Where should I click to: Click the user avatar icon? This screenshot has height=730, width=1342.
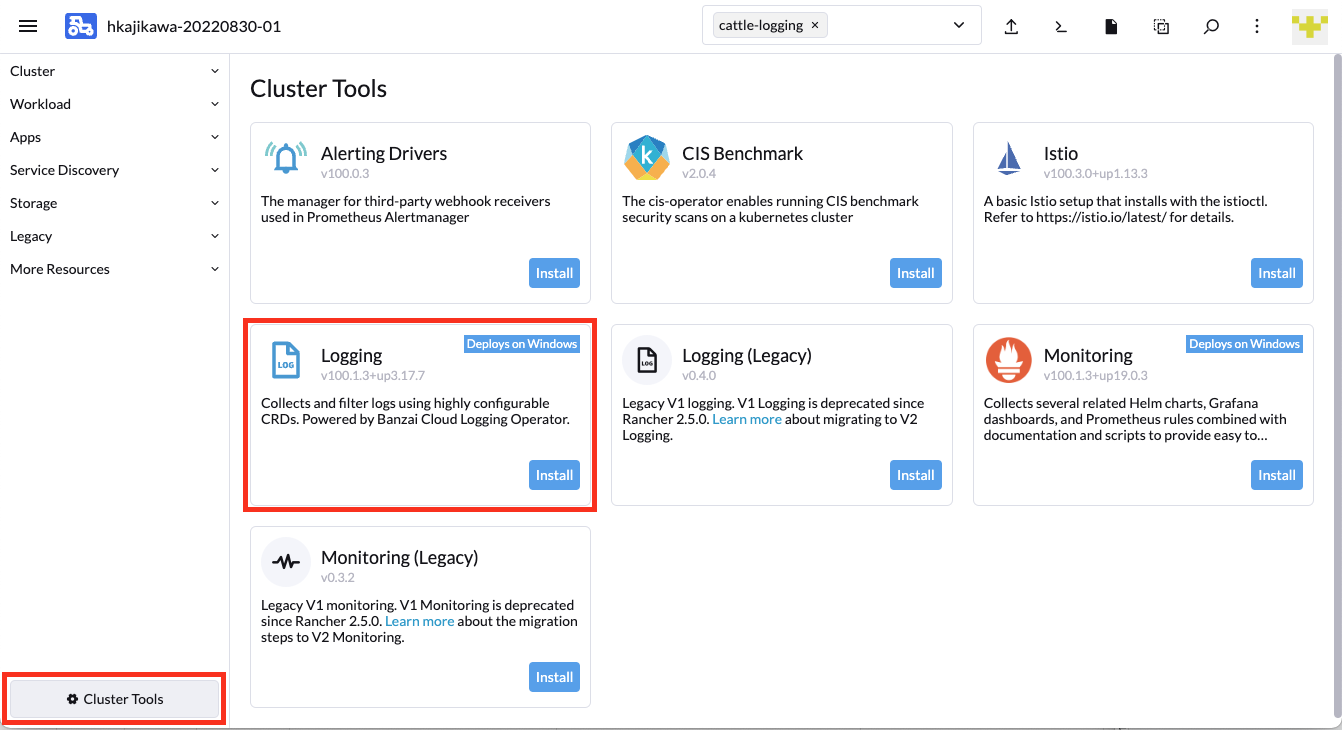point(1309,26)
